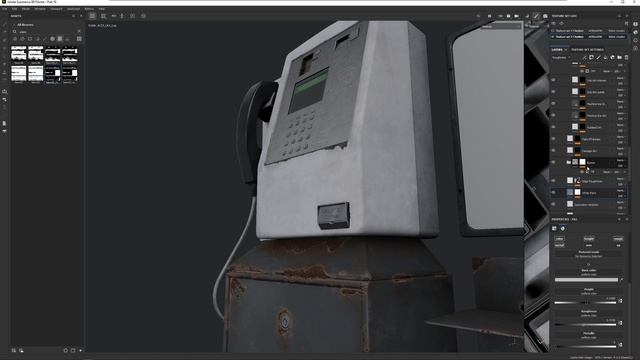Viewport: 640px width, 360px height.
Task: Open the Window menu
Action: (x=40, y=9)
